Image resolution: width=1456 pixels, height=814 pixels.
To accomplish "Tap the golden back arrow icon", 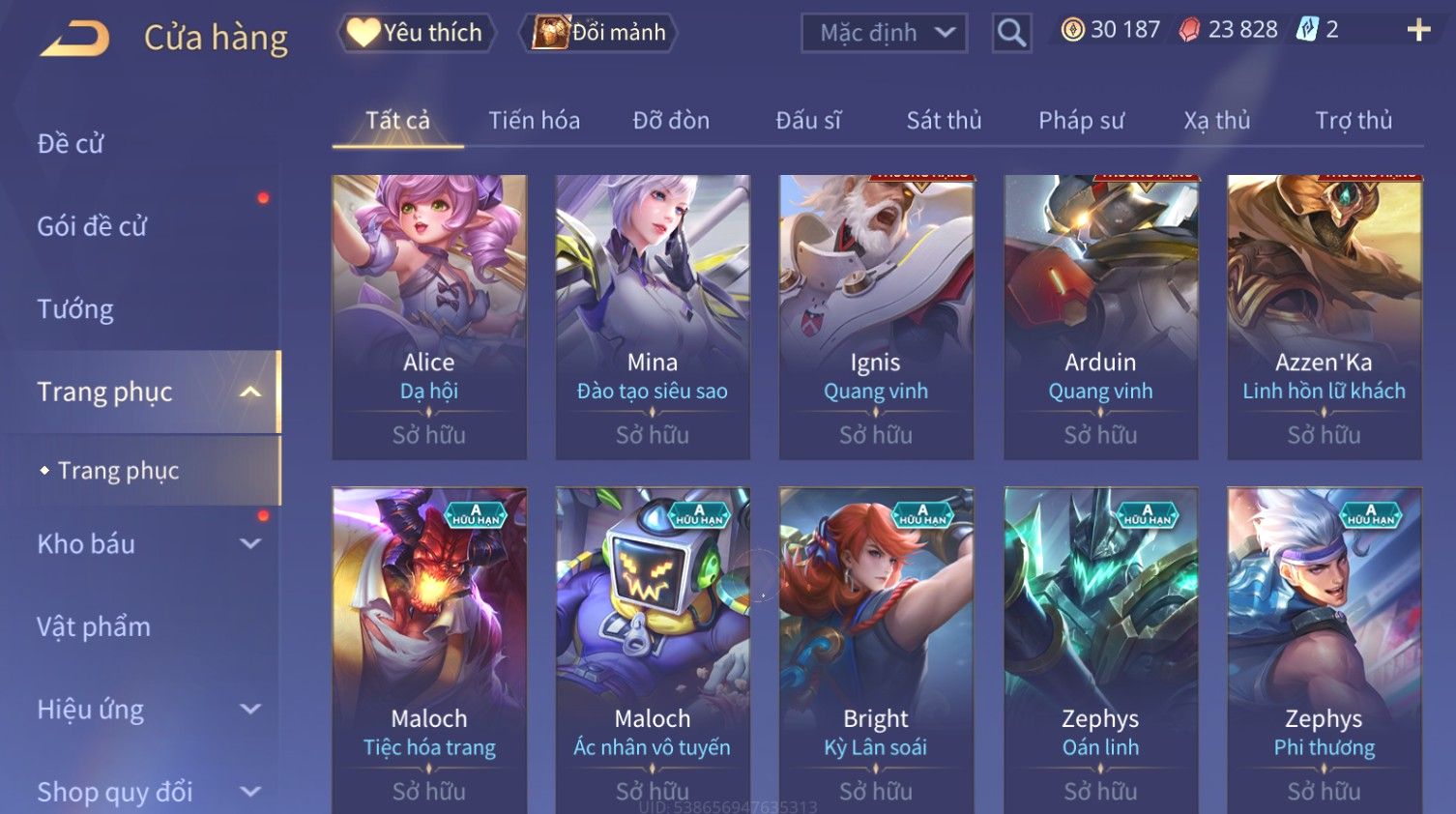I will coord(74,39).
